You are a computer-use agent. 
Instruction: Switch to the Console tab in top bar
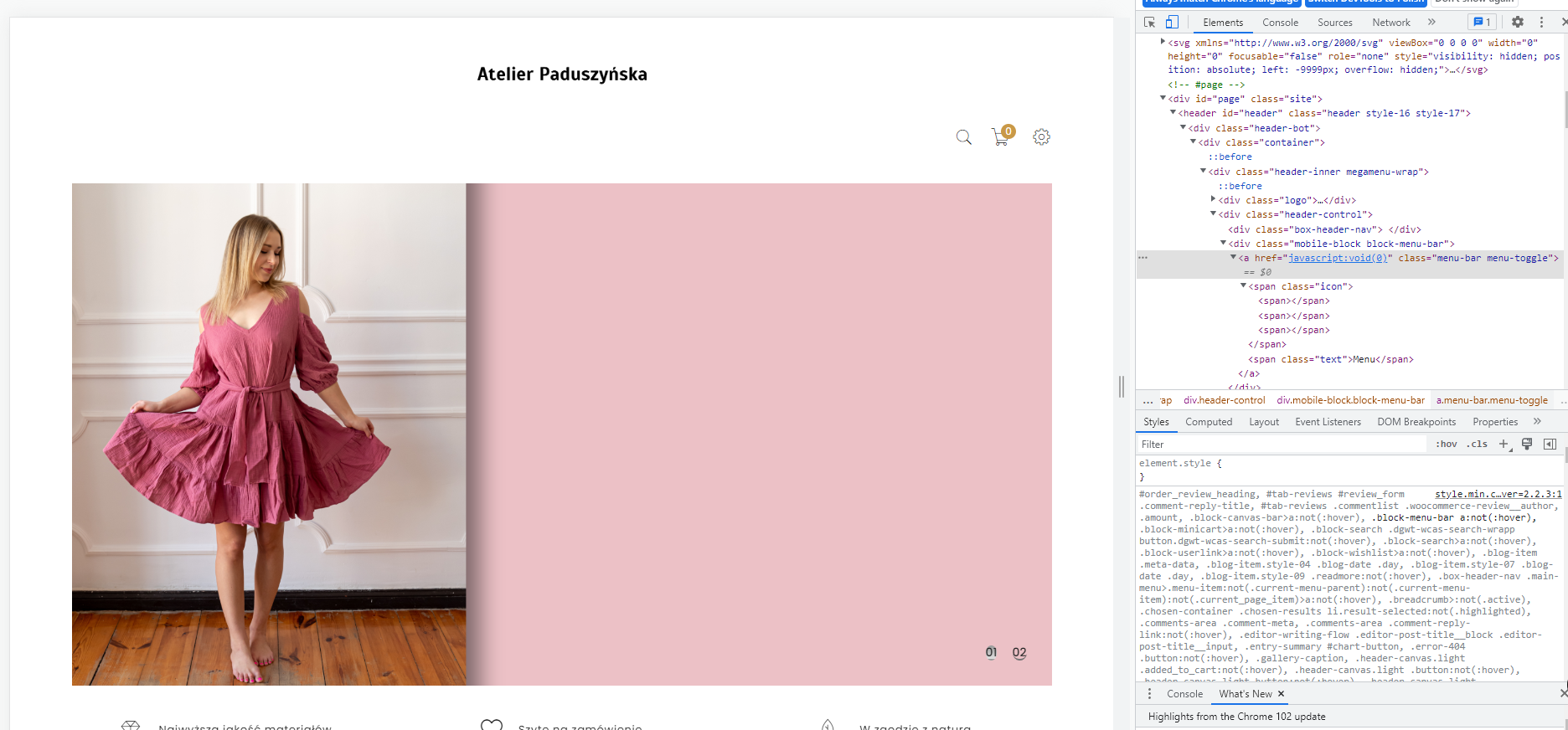pyautogui.click(x=1280, y=23)
